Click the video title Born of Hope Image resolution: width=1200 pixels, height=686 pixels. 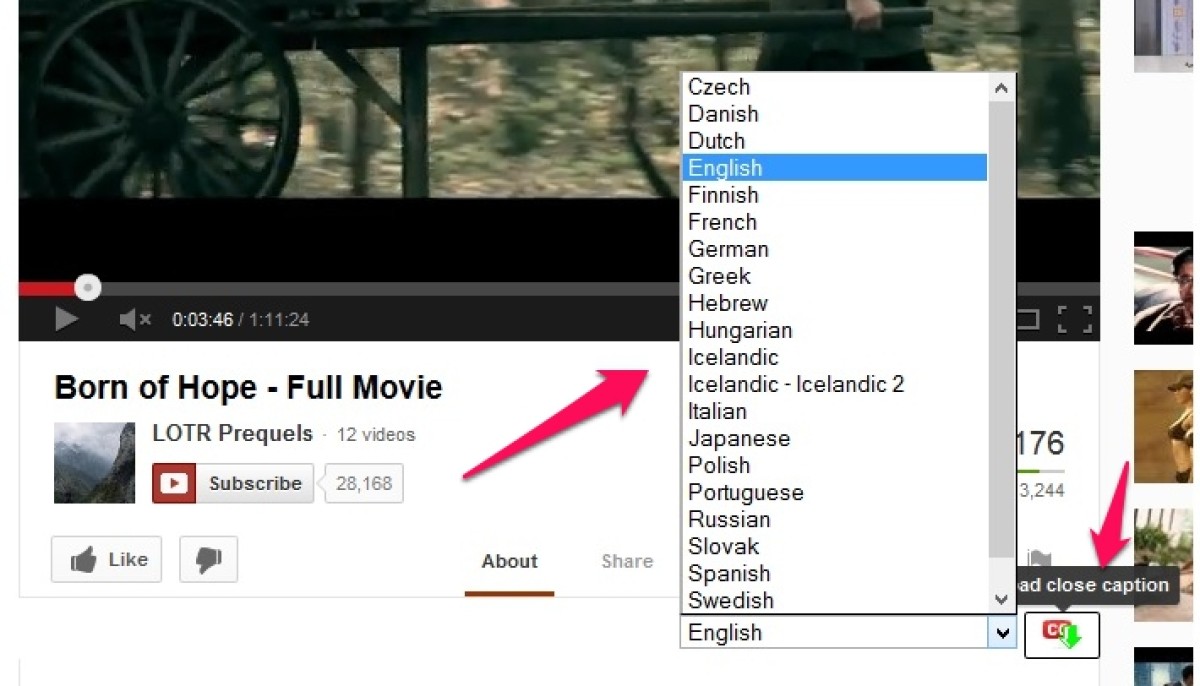[248, 387]
